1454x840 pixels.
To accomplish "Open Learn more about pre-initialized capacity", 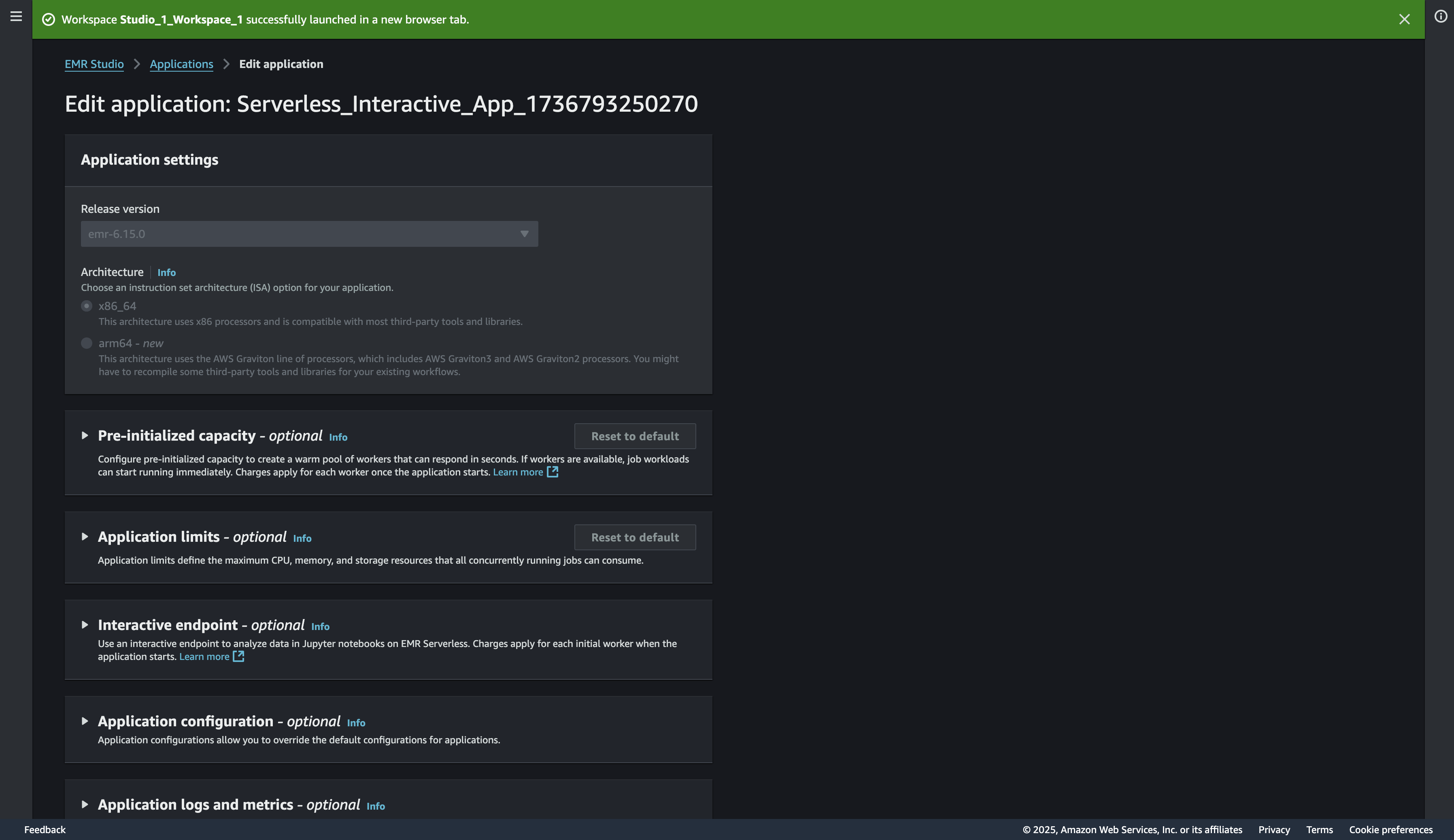I will tap(518, 472).
